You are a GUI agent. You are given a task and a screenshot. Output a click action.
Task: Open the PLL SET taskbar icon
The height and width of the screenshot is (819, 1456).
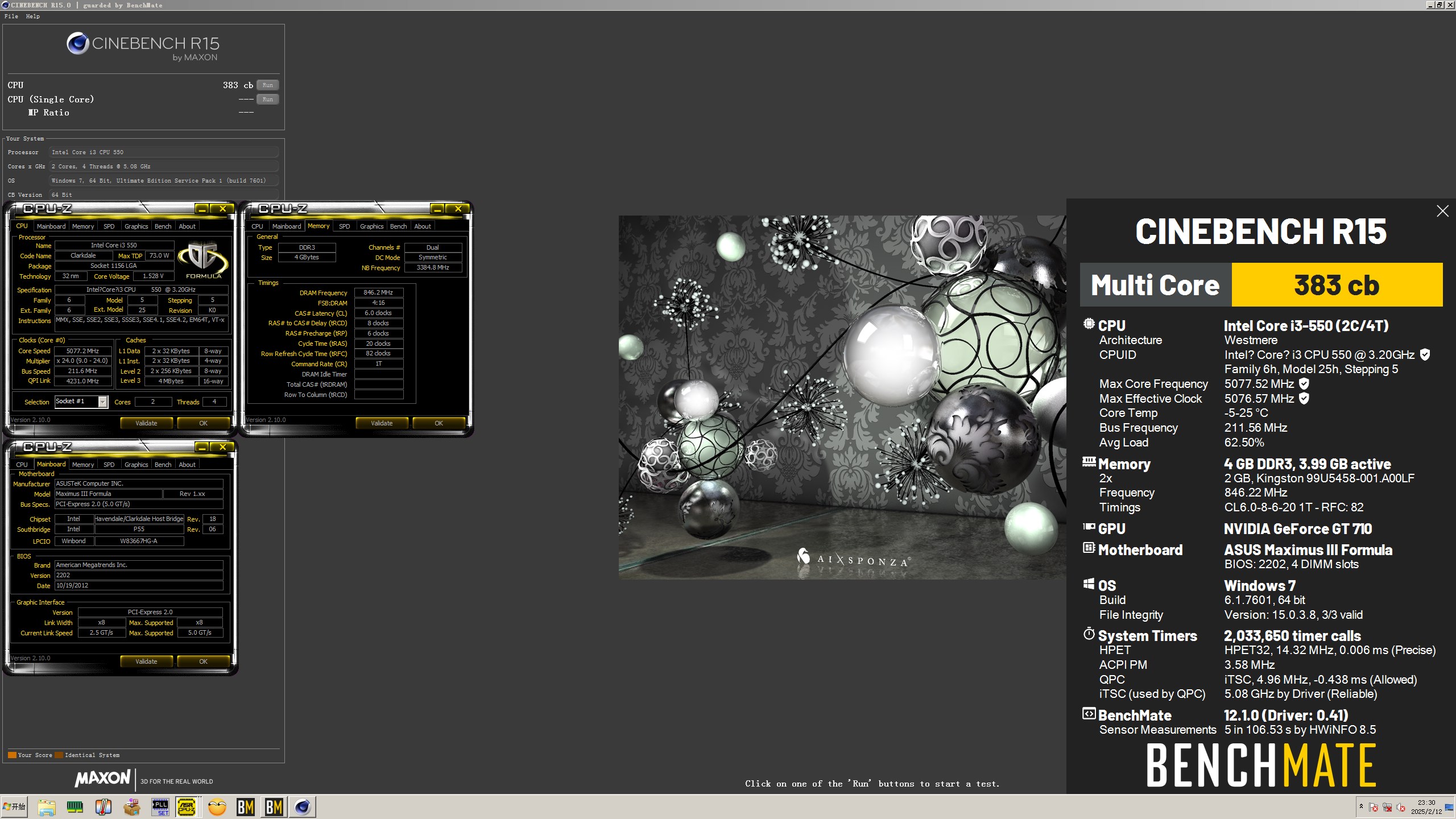(x=160, y=807)
